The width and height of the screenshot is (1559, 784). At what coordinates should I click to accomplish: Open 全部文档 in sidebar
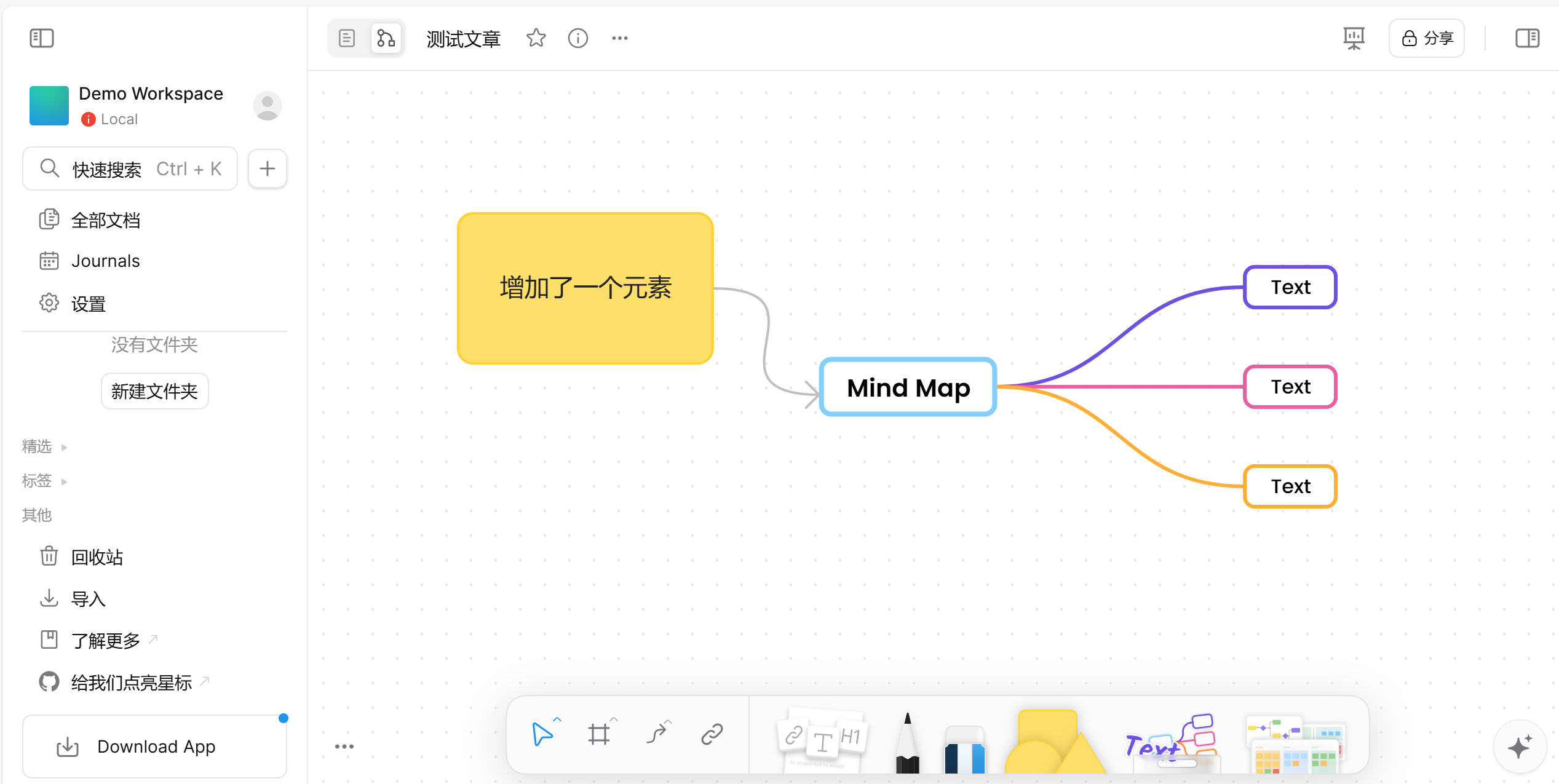[x=106, y=220]
